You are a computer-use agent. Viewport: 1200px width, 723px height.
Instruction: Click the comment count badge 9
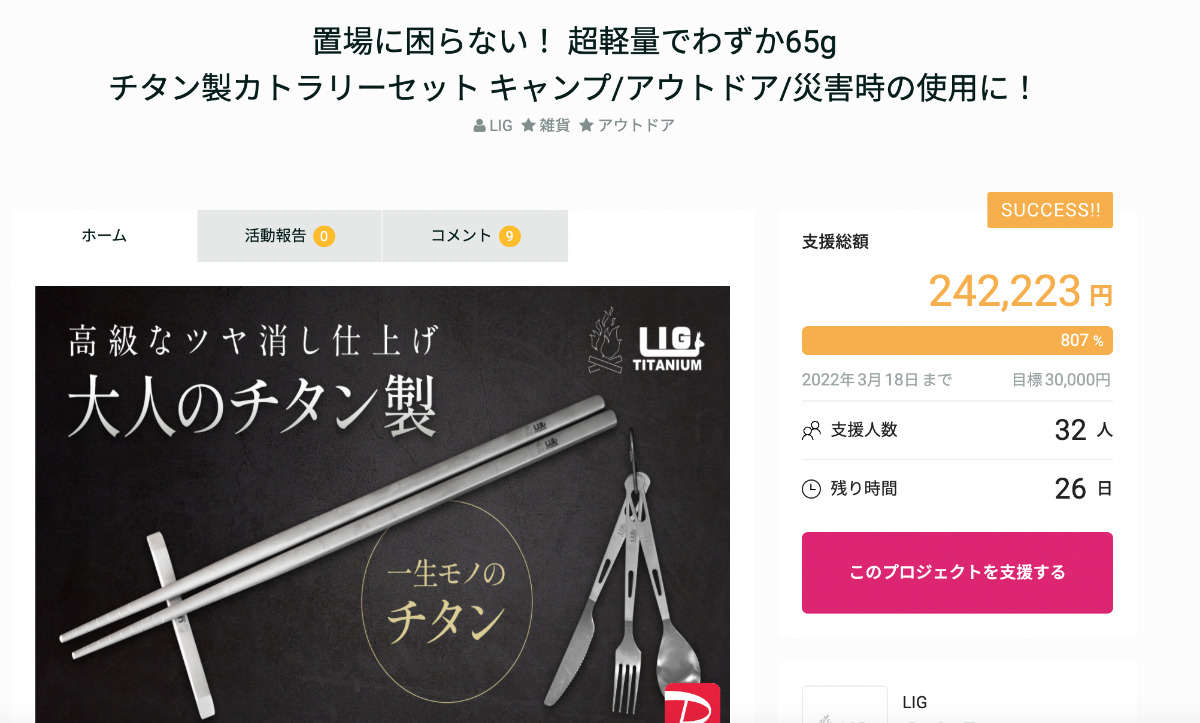click(x=510, y=236)
